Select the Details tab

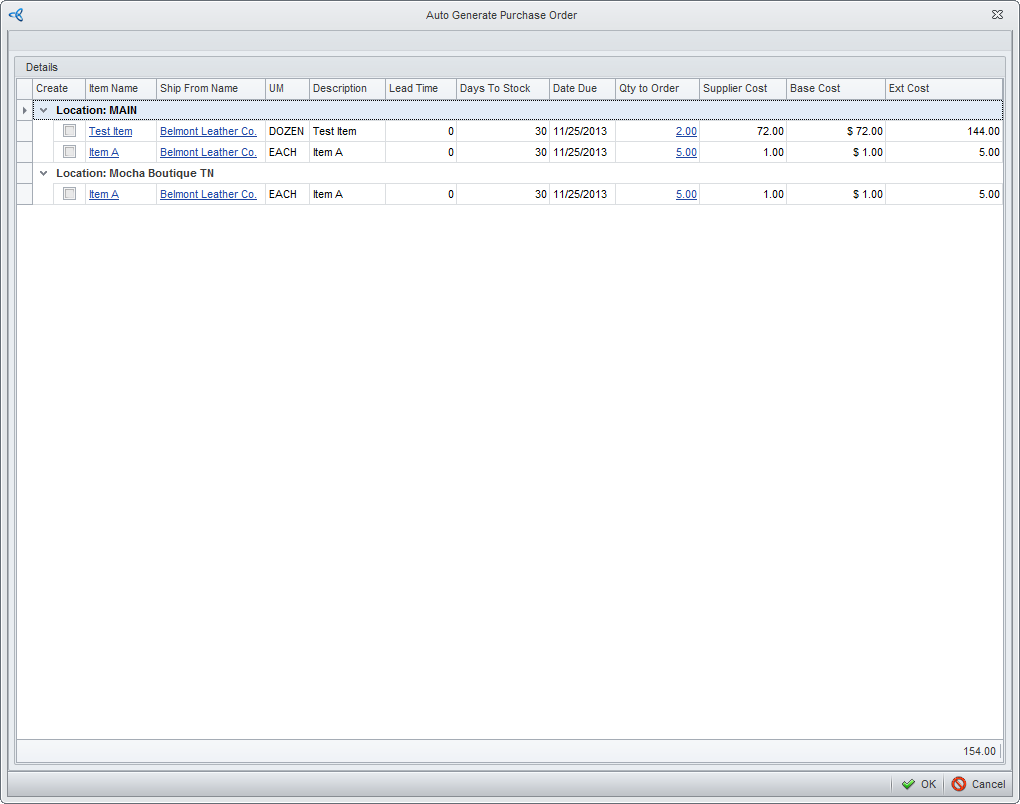click(x=42, y=67)
